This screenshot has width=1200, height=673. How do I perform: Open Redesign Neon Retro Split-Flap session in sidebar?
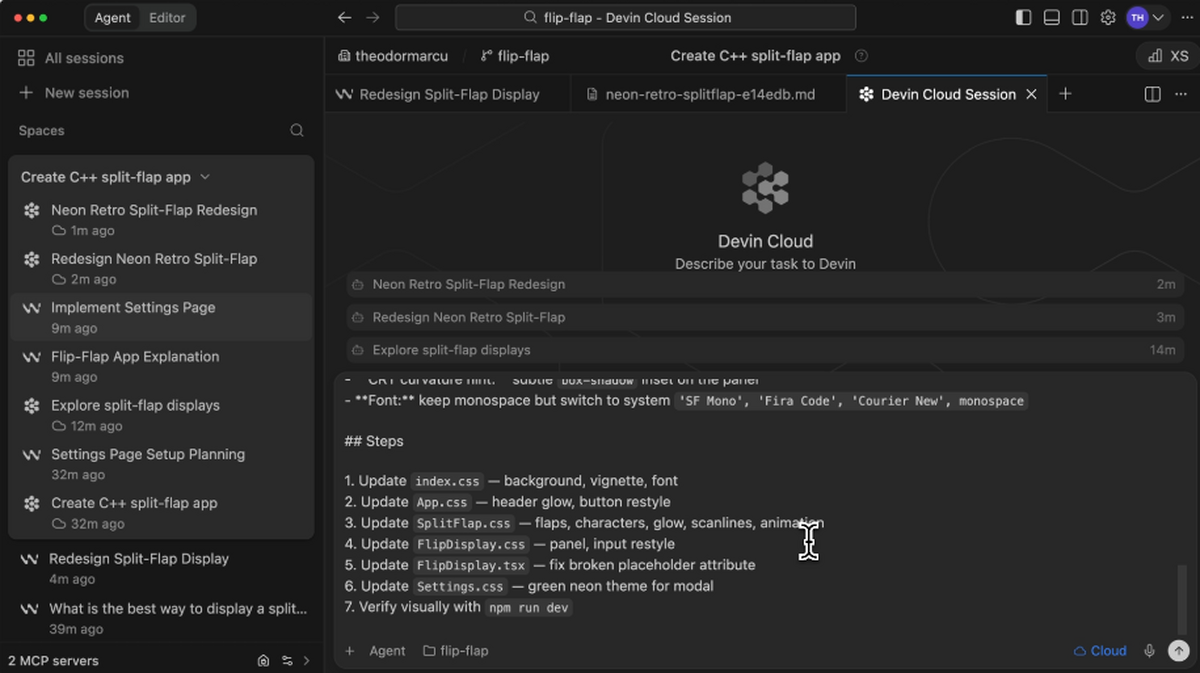point(160,268)
